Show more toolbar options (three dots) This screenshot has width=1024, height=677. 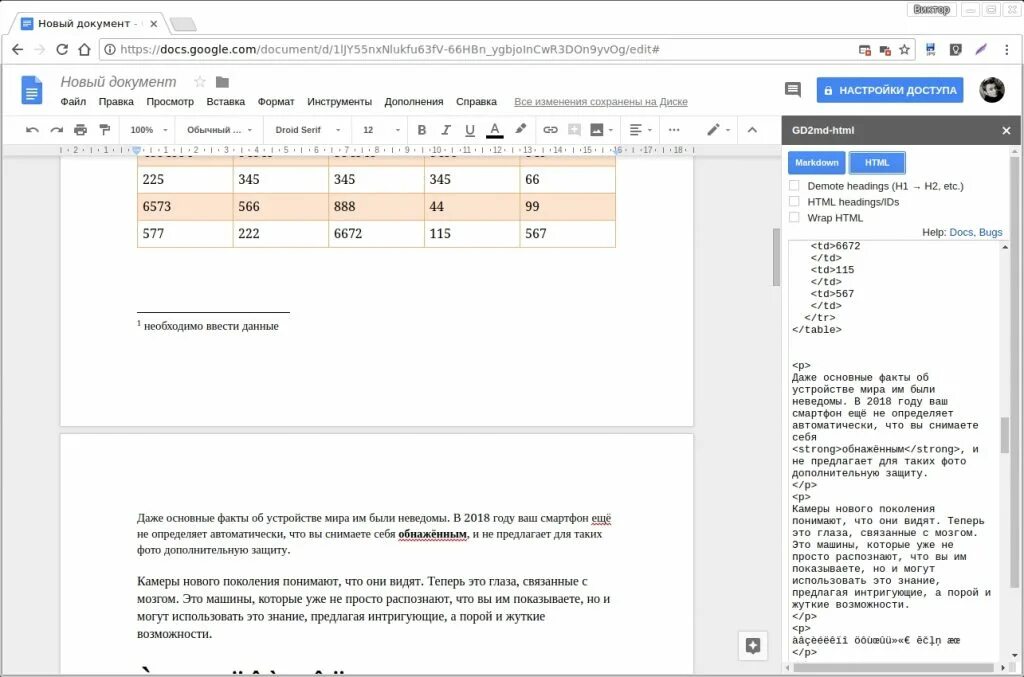click(x=674, y=130)
